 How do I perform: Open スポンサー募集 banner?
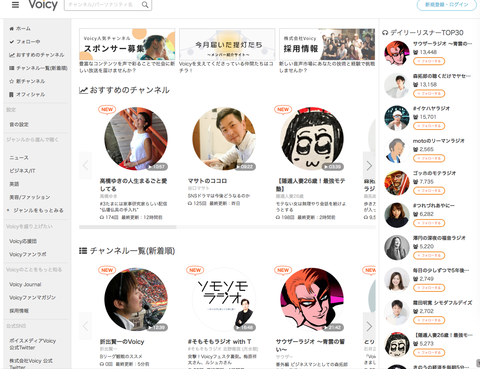[127, 44]
